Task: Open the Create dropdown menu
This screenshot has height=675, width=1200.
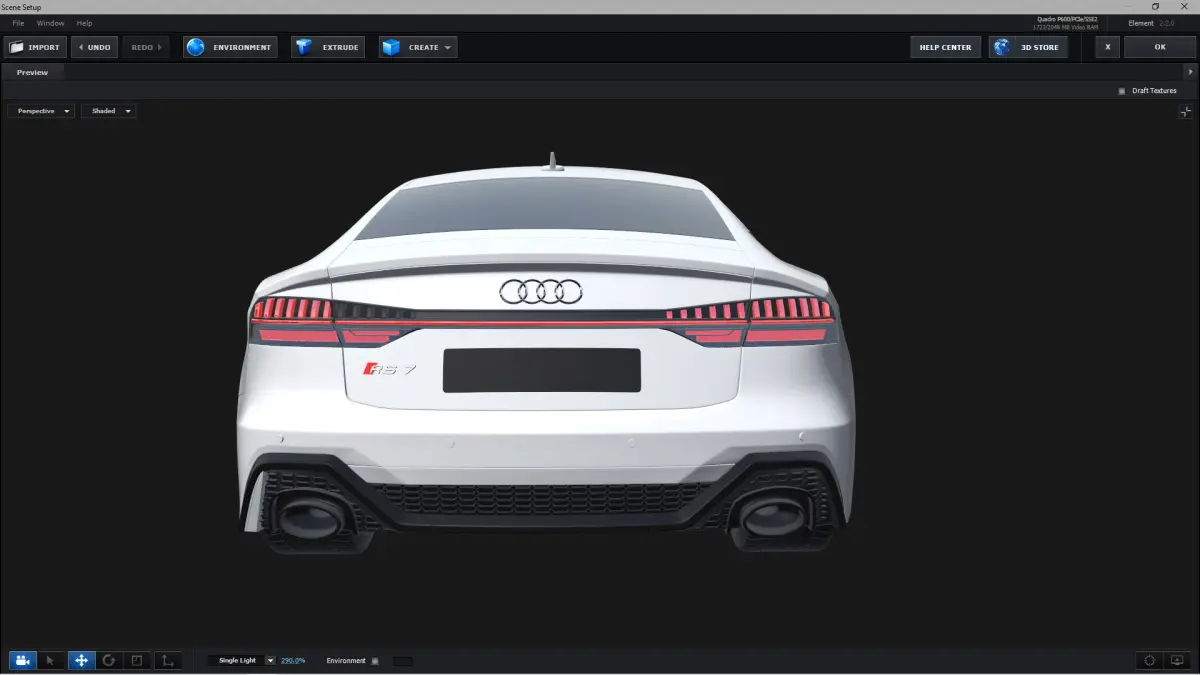Action: [x=418, y=47]
